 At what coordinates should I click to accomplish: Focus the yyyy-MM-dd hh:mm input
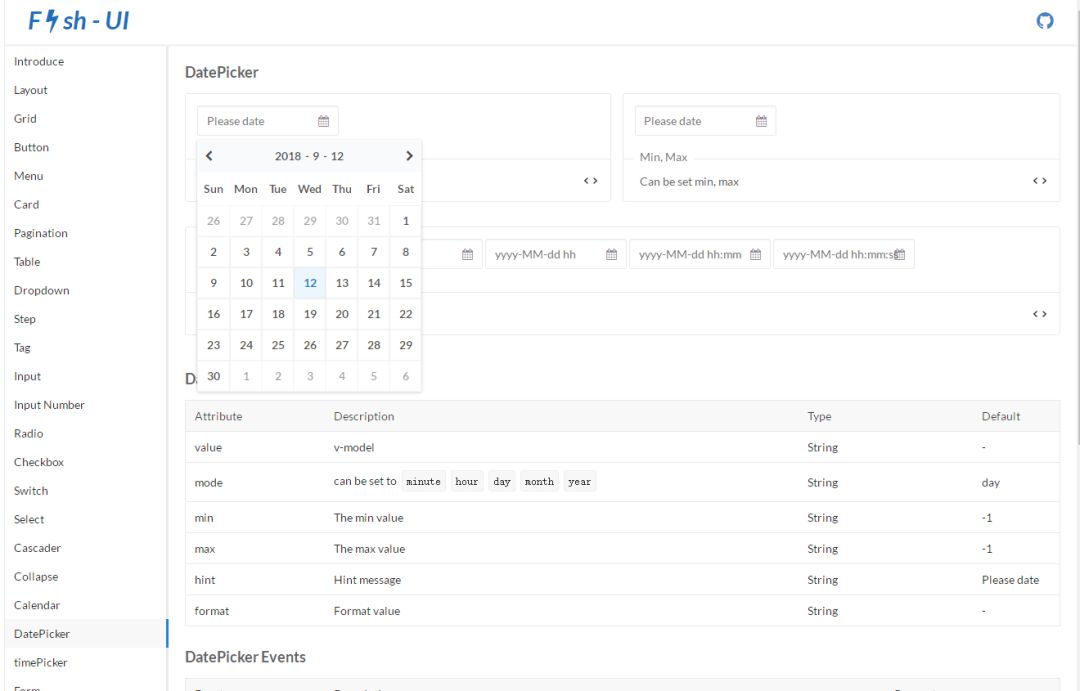699,254
